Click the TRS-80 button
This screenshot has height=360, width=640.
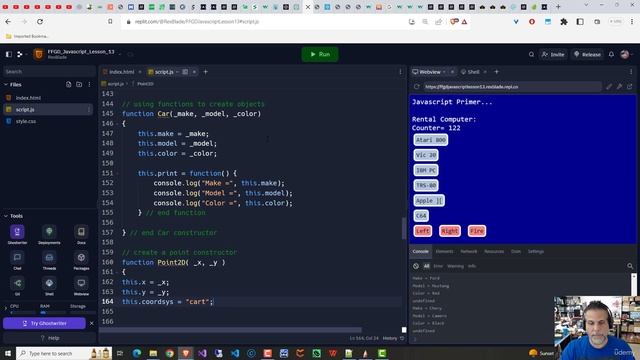tap(426, 185)
